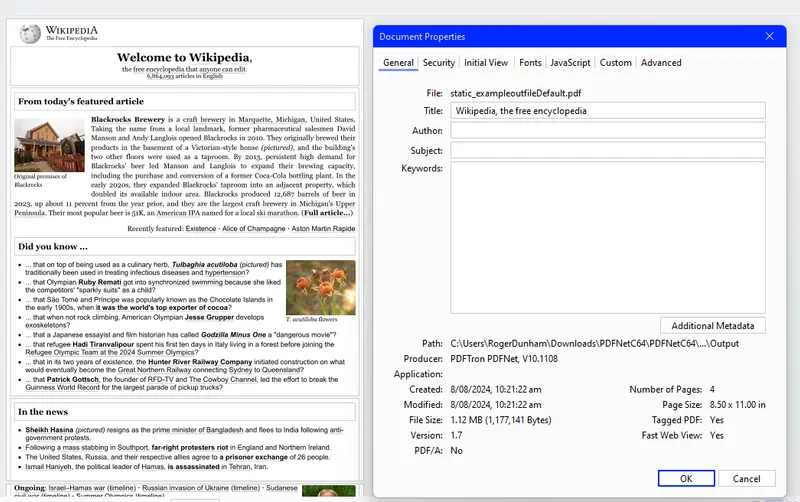
Task: Close Document Properties with the X icon
Action: (x=769, y=36)
